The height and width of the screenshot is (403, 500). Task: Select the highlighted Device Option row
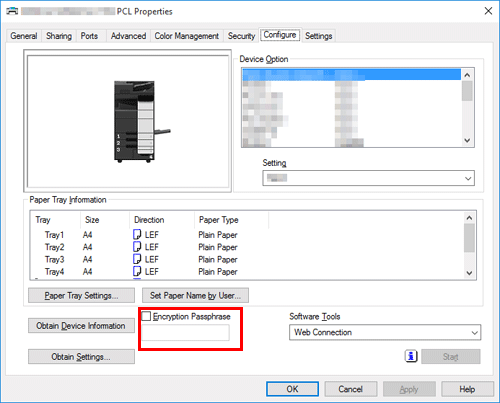(x=352, y=74)
